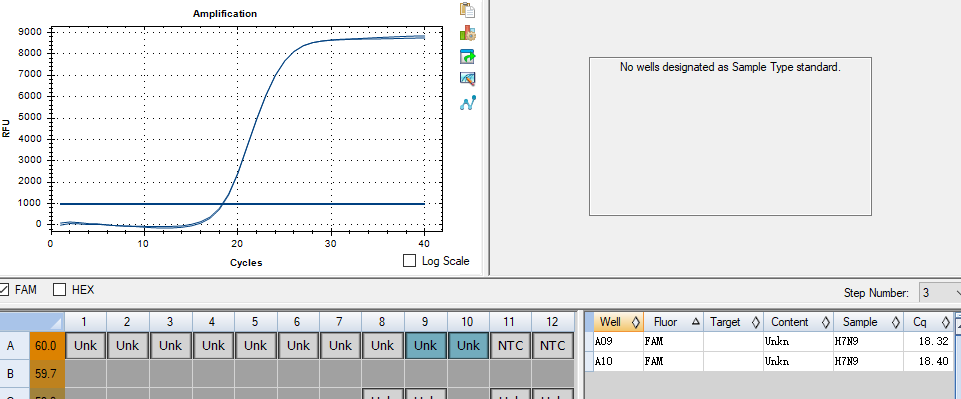Select well A3 Unk in the plate grid
Viewport: 961px width, 399px height.
click(x=170, y=346)
